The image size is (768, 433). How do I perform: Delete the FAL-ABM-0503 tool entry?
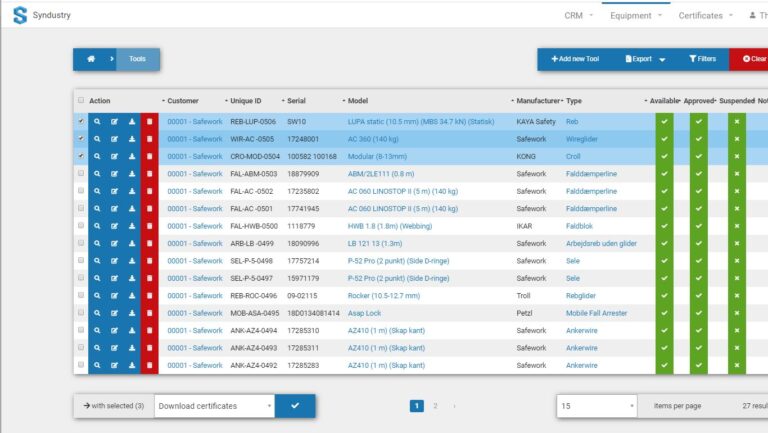click(149, 174)
